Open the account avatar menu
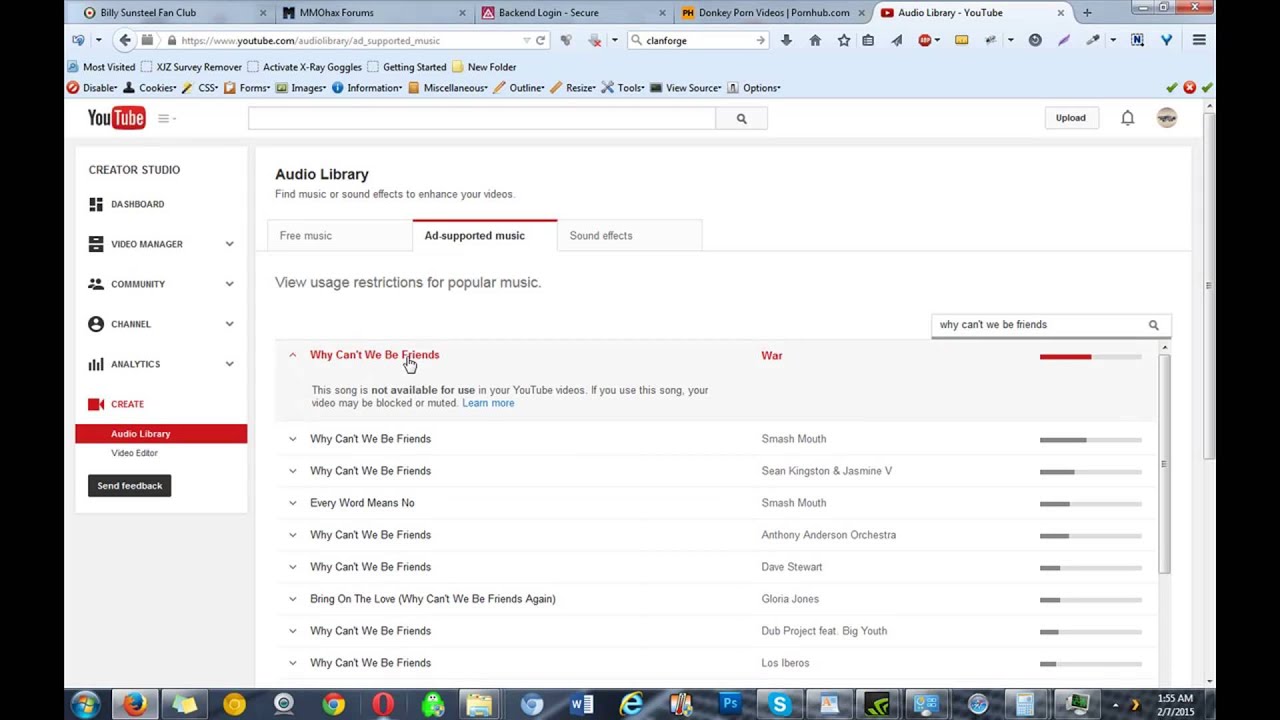 tap(1167, 118)
